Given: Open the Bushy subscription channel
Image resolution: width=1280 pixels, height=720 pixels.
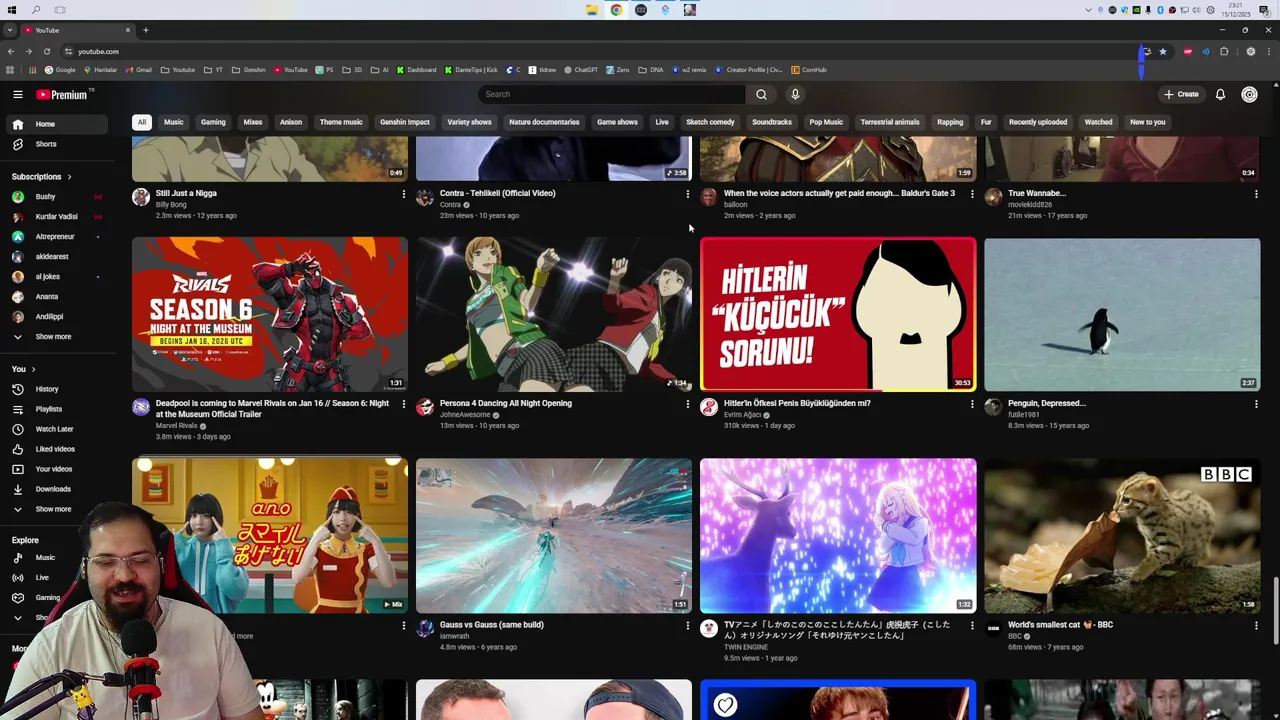Looking at the screenshot, I should (55, 197).
